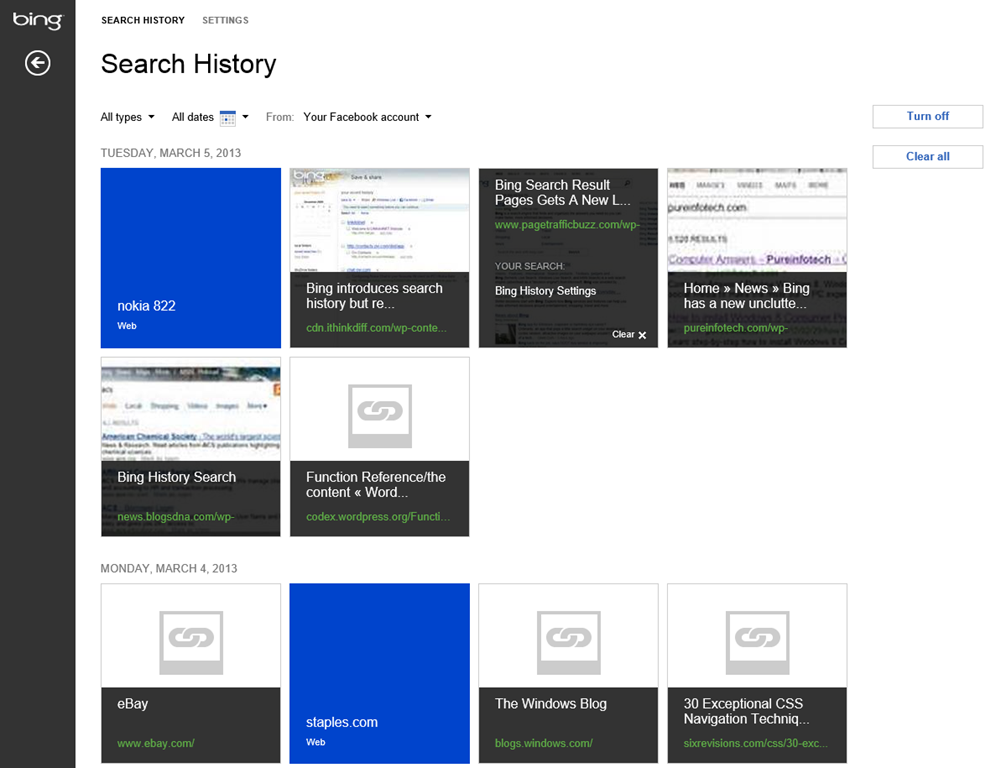Click 'Bing Search Result Pages Gets A New L...' title
The height and width of the screenshot is (768, 1001).
(x=562, y=192)
